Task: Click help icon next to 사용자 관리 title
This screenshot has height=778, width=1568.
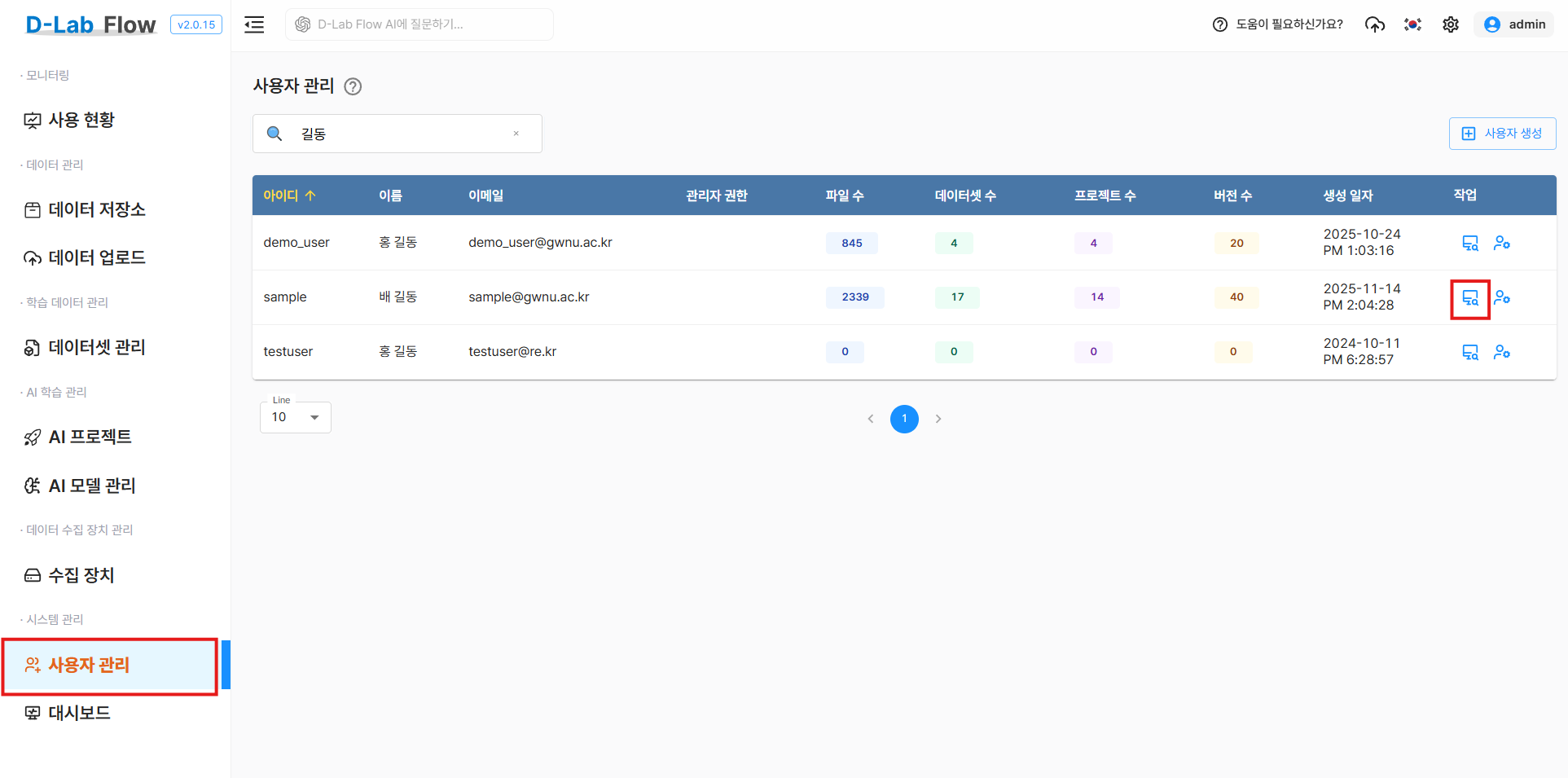Action: click(353, 86)
